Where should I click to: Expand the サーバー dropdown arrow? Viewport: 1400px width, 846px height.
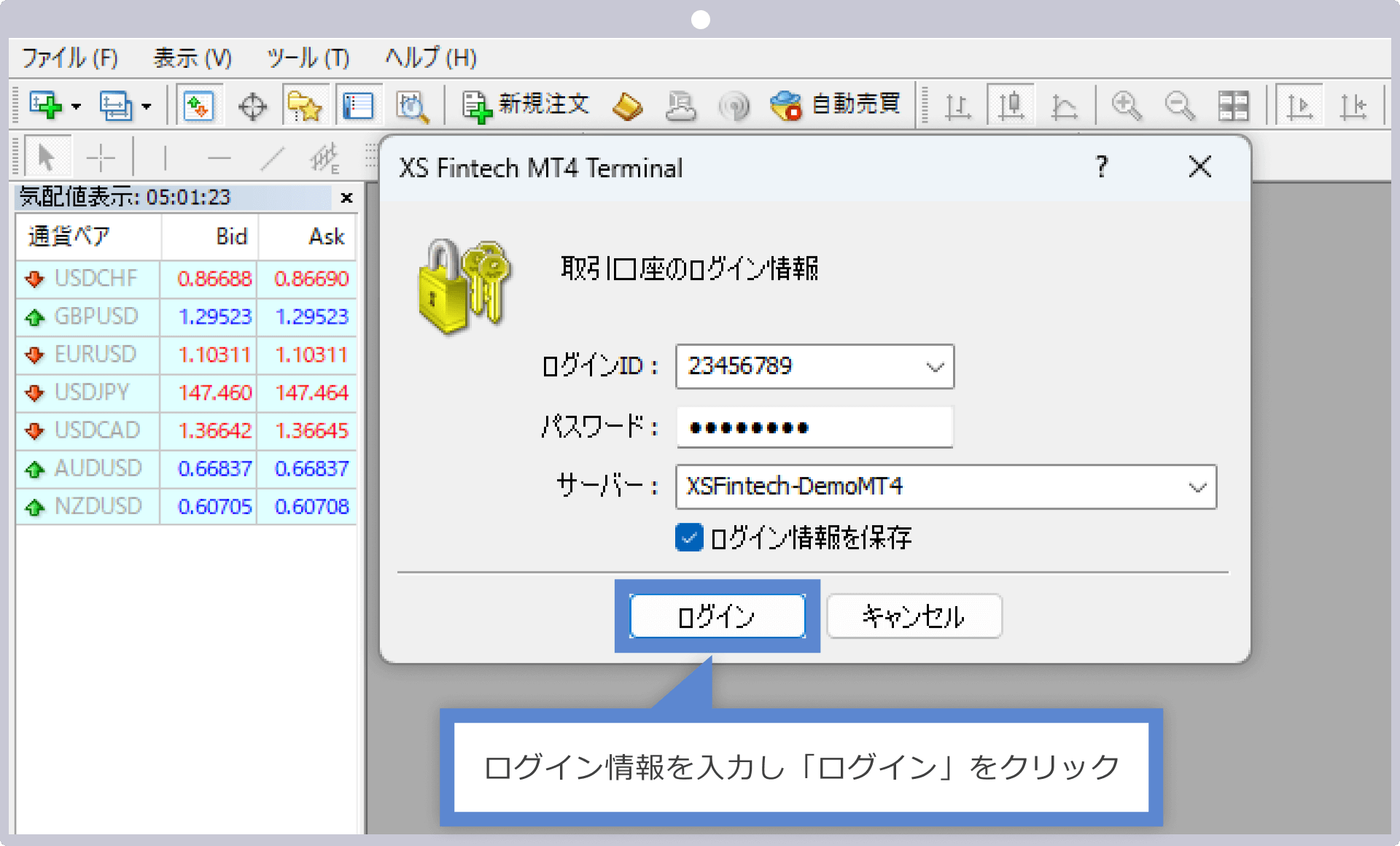coord(1197,487)
